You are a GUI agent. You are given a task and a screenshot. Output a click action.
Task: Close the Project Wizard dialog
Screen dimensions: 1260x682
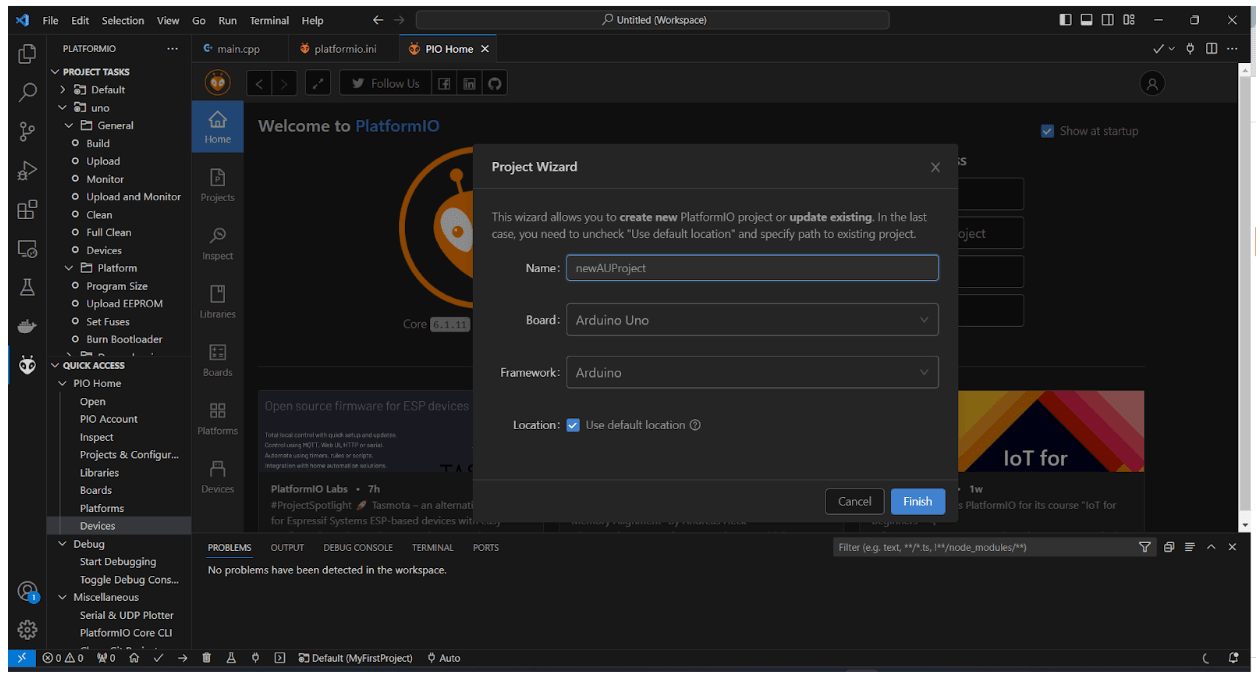tap(935, 168)
